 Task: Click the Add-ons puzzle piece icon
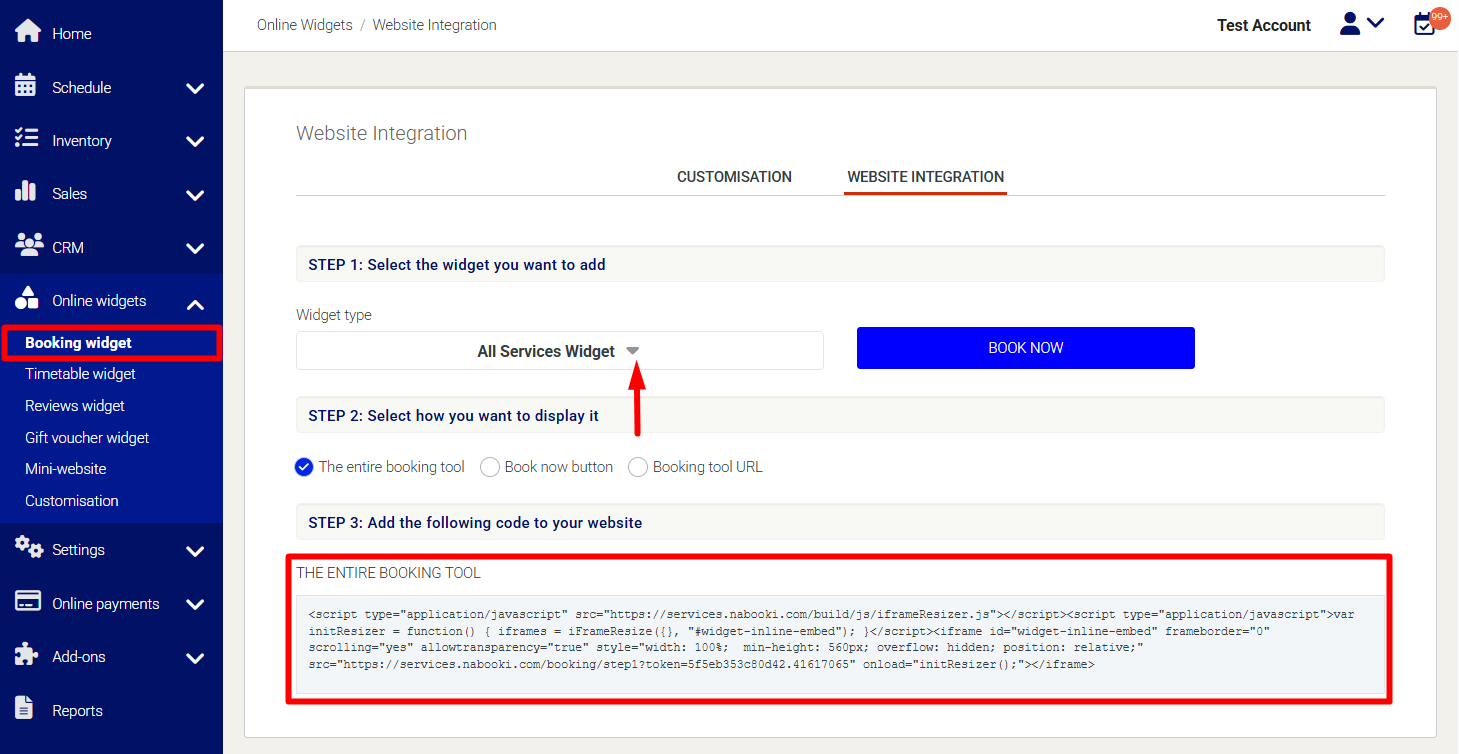[26, 655]
